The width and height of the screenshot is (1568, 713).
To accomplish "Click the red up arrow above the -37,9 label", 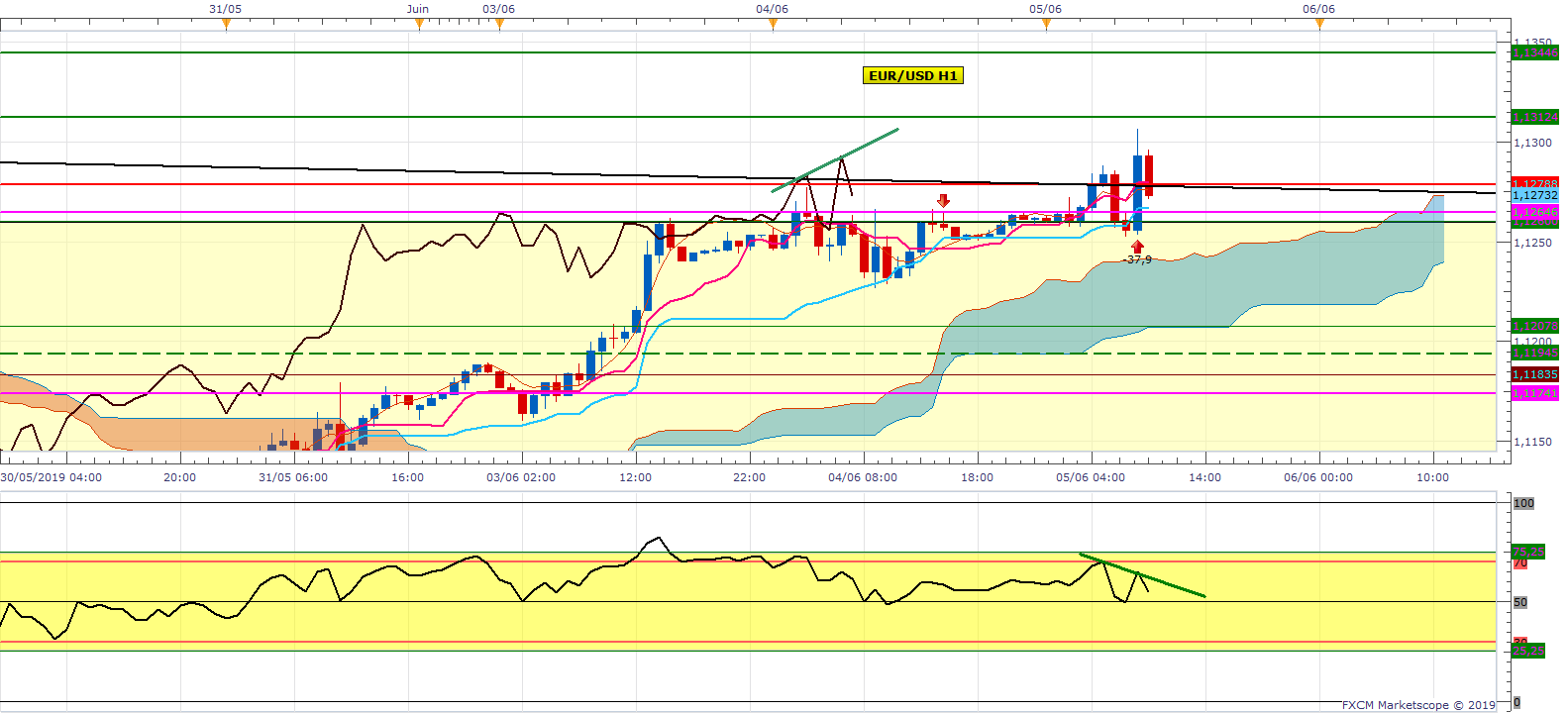I will point(1137,247).
